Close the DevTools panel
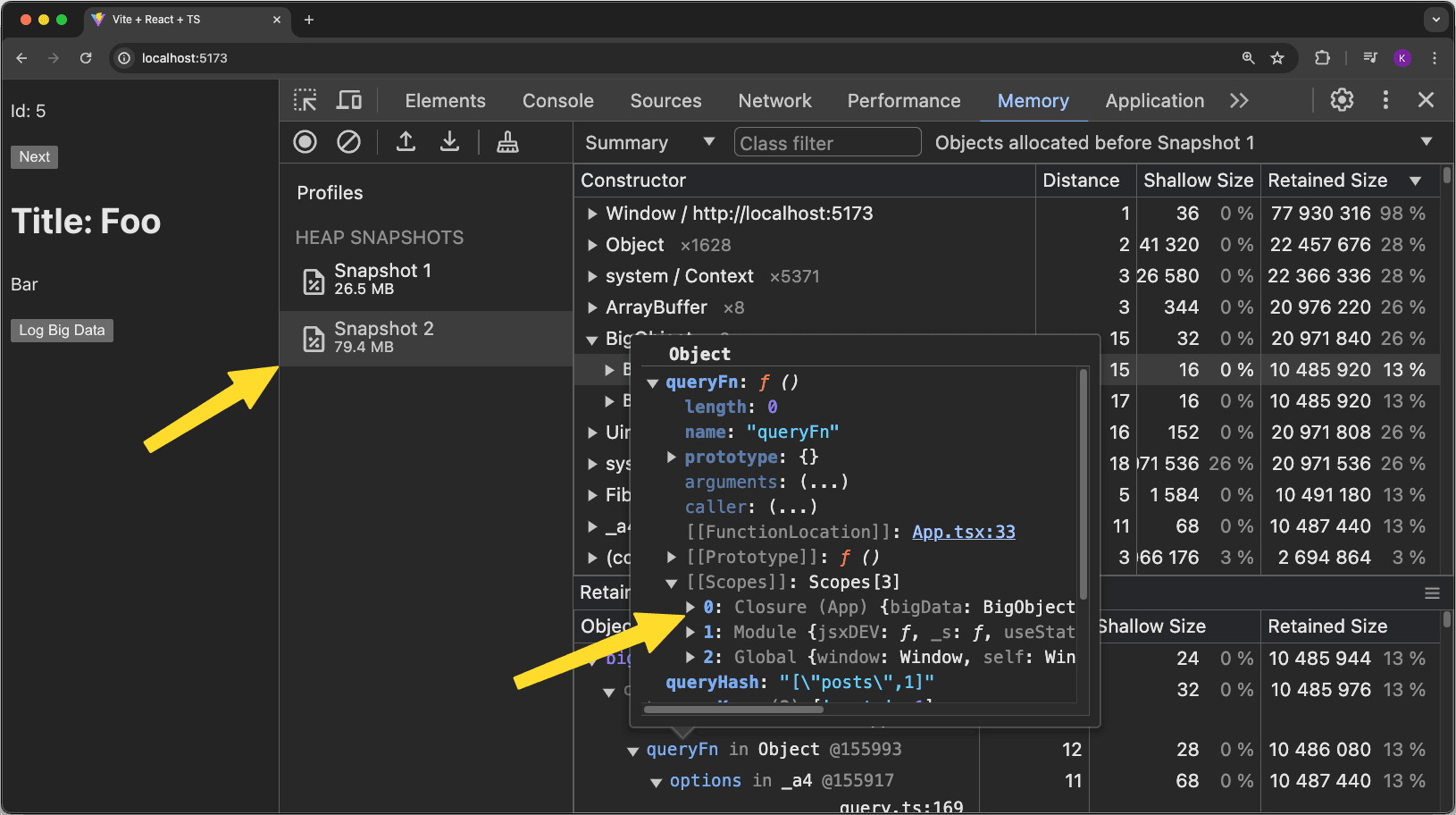This screenshot has width=1456, height=815. click(x=1426, y=100)
